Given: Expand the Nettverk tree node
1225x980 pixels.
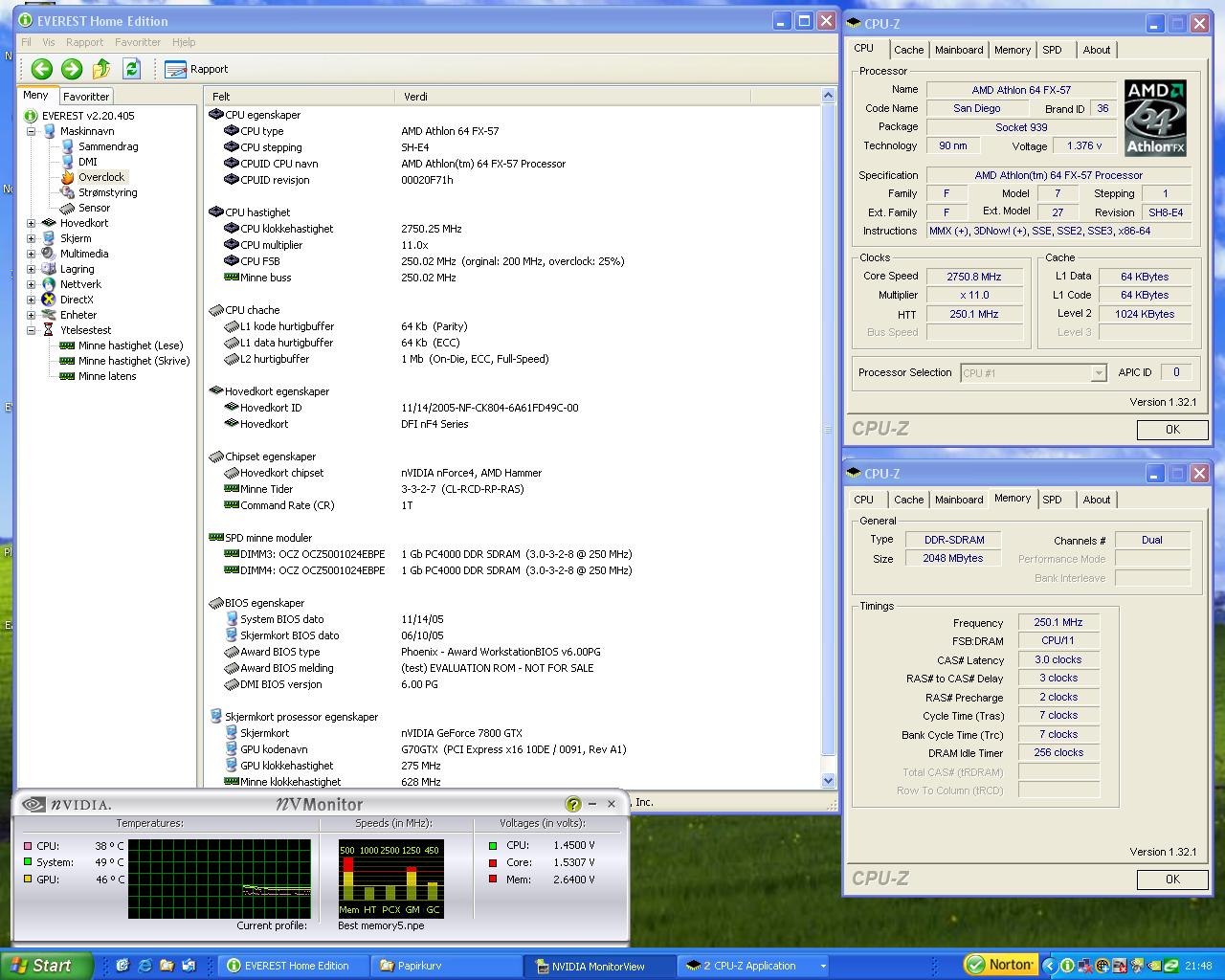Looking at the screenshot, I should pyautogui.click(x=32, y=284).
